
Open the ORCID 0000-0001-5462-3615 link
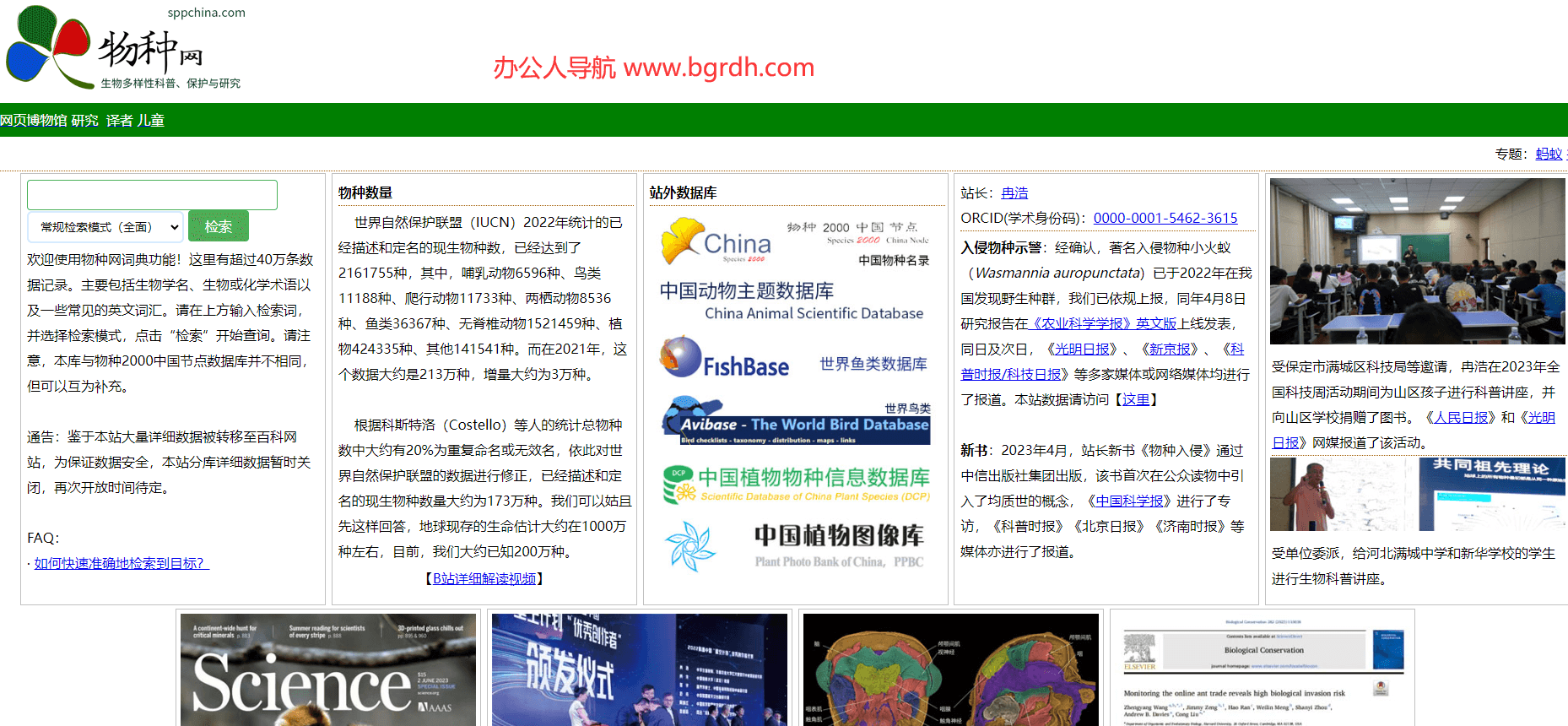(x=1165, y=218)
